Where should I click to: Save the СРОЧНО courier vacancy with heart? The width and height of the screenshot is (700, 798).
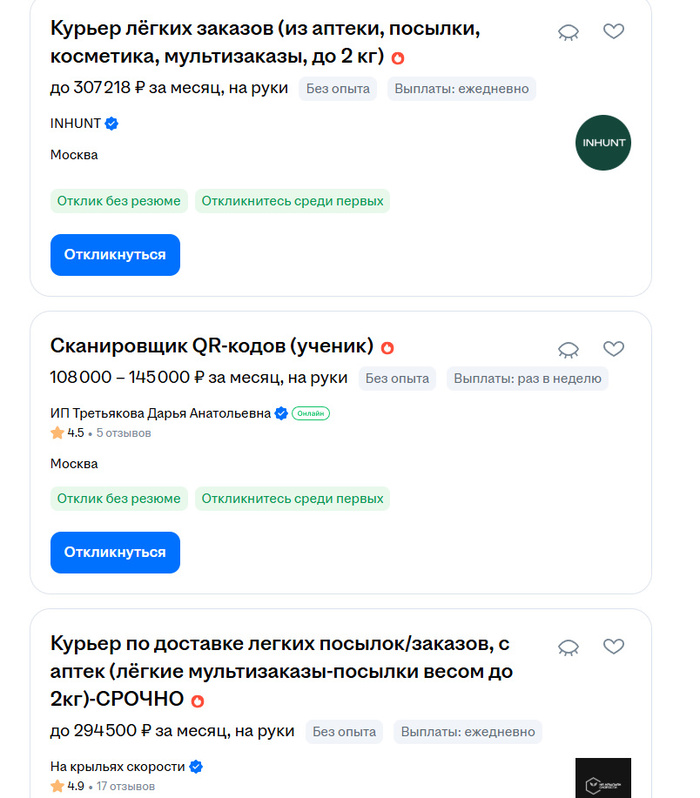[614, 647]
